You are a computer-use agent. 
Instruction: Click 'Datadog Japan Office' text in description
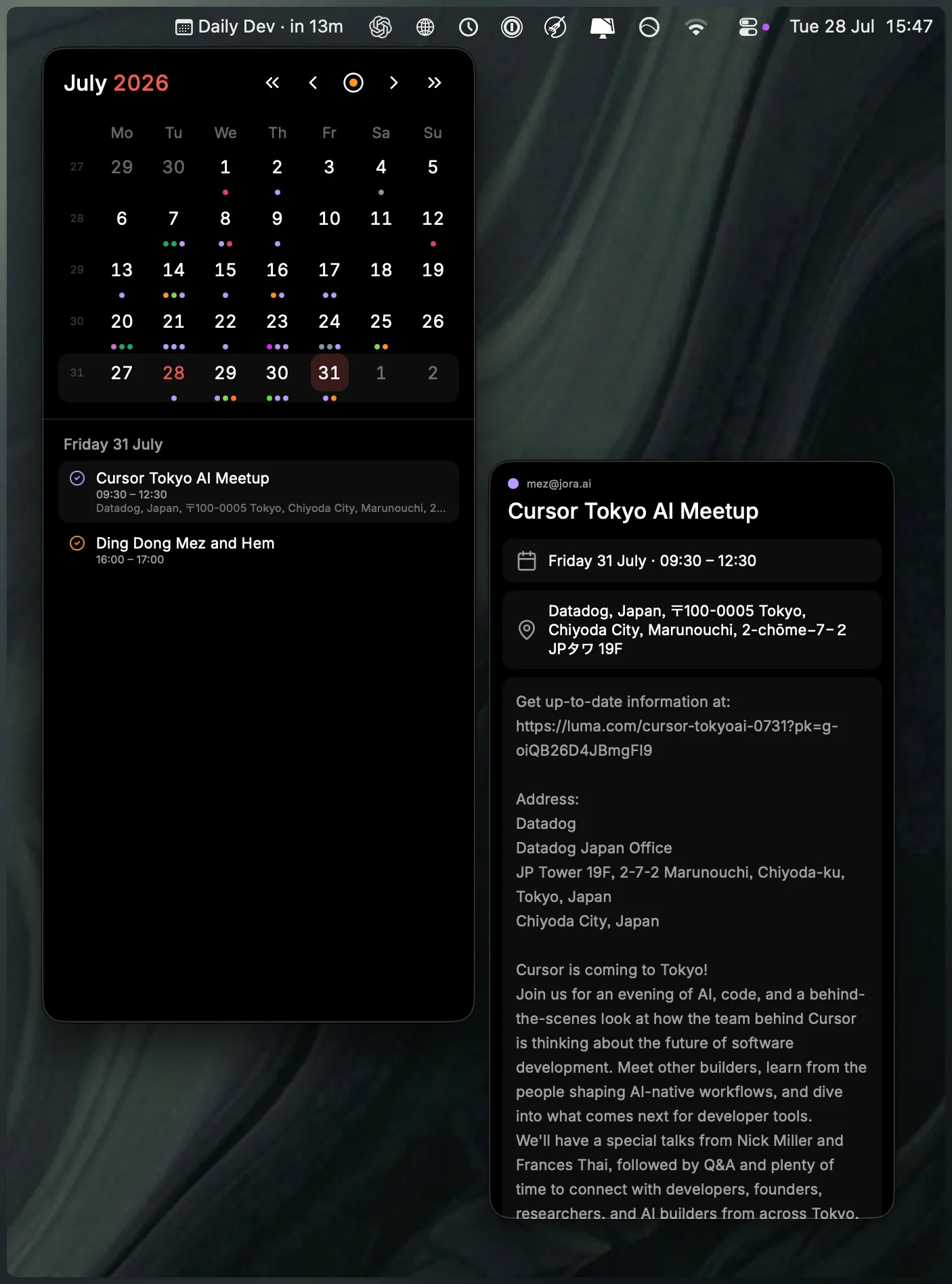[594, 848]
